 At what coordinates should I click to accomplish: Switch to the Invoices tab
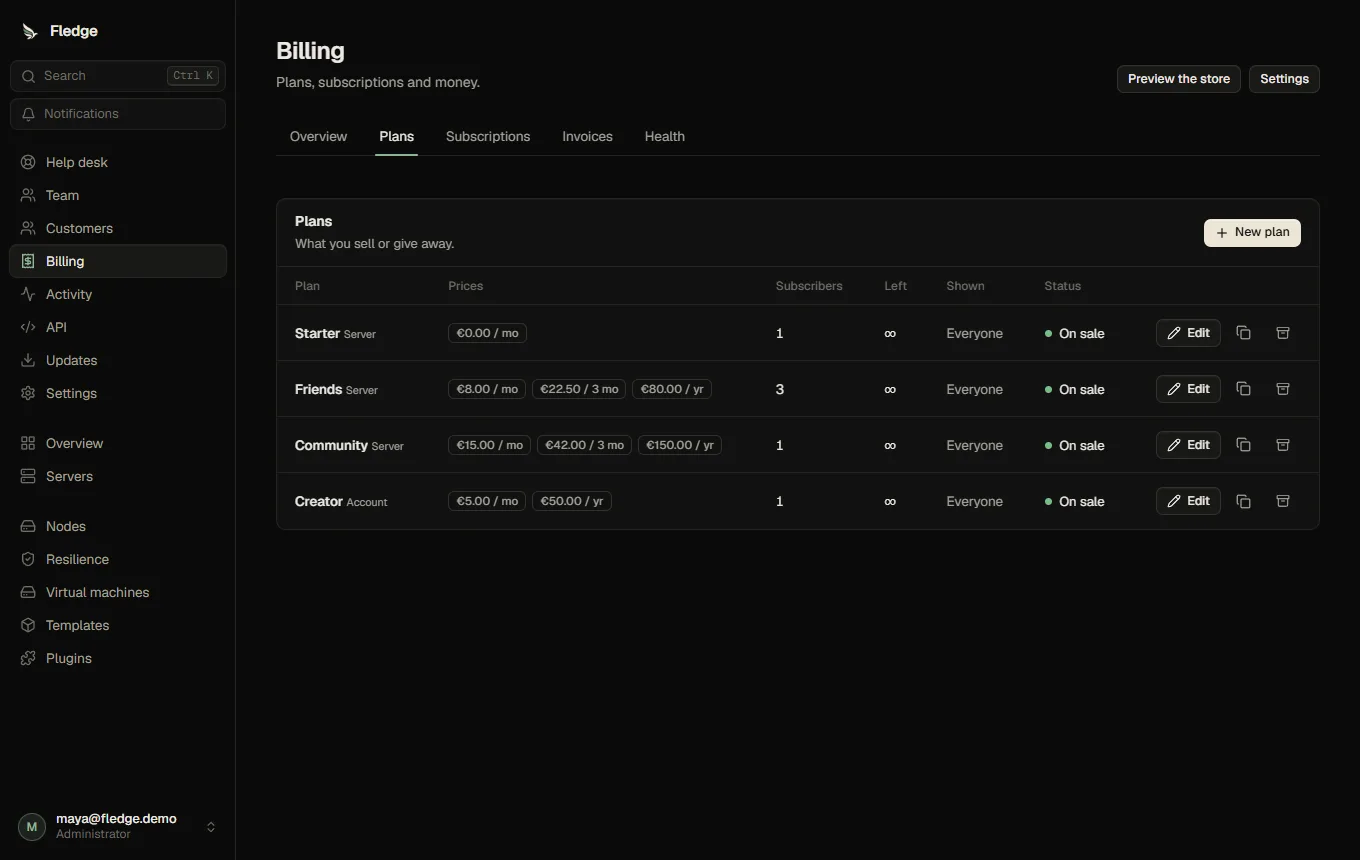tap(587, 136)
